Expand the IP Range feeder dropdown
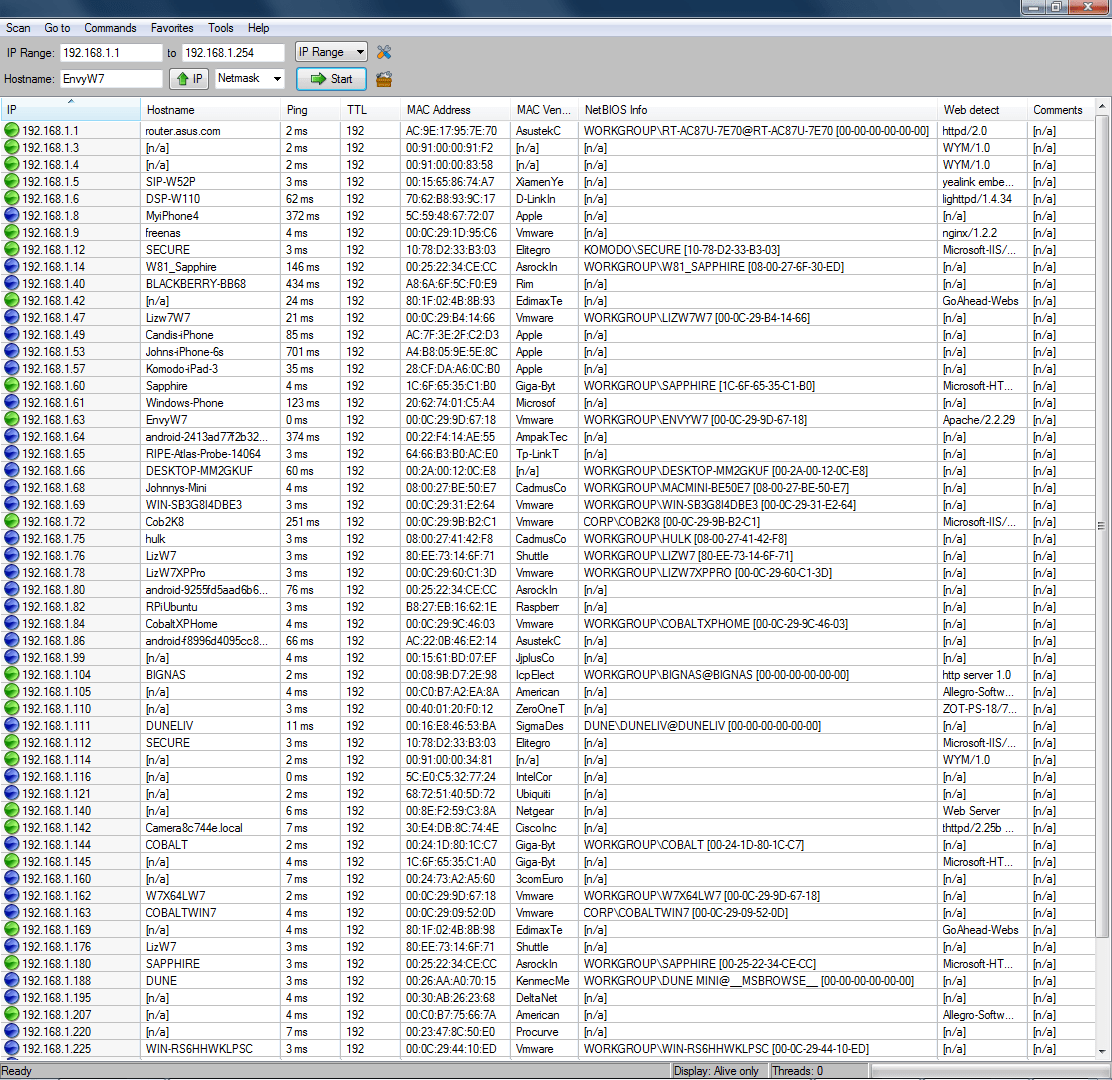 click(331, 52)
